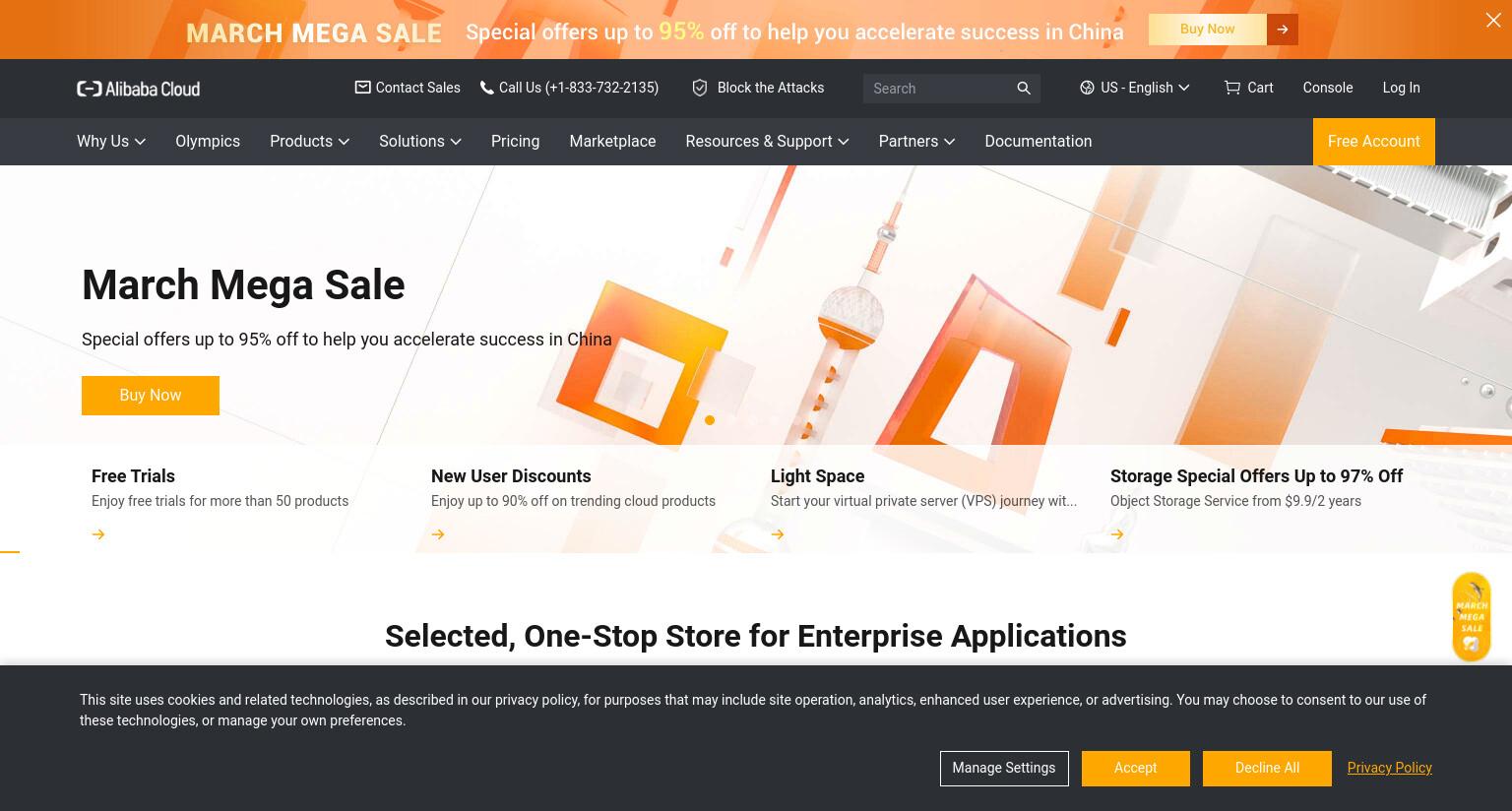Click the Call Us phone number
The width and height of the screenshot is (1512, 811).
pos(579,88)
